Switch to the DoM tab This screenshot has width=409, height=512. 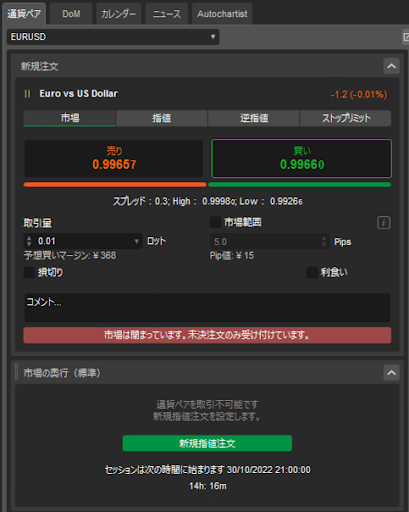[71, 14]
